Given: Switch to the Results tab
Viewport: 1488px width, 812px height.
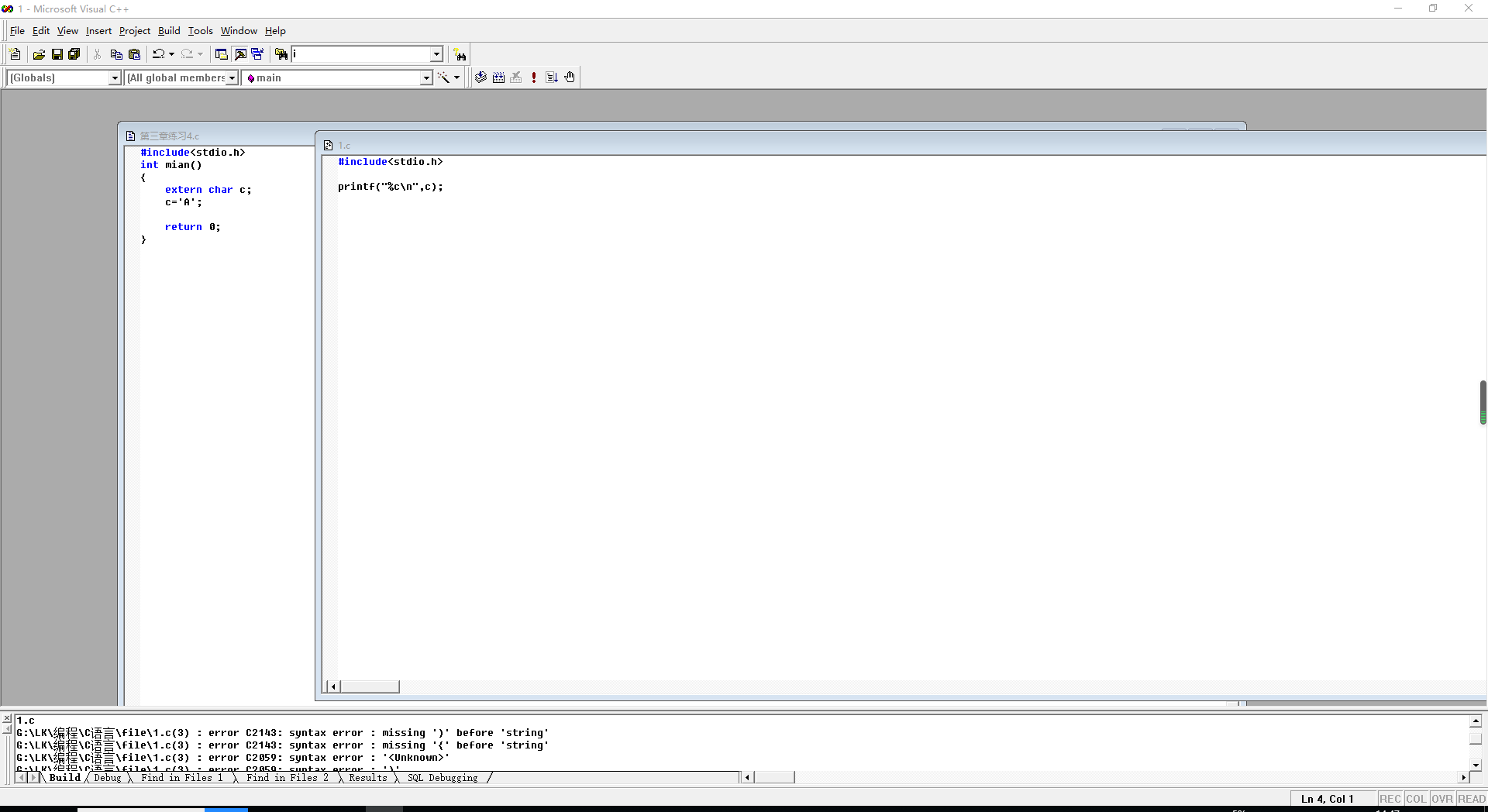Looking at the screenshot, I should click(x=368, y=778).
